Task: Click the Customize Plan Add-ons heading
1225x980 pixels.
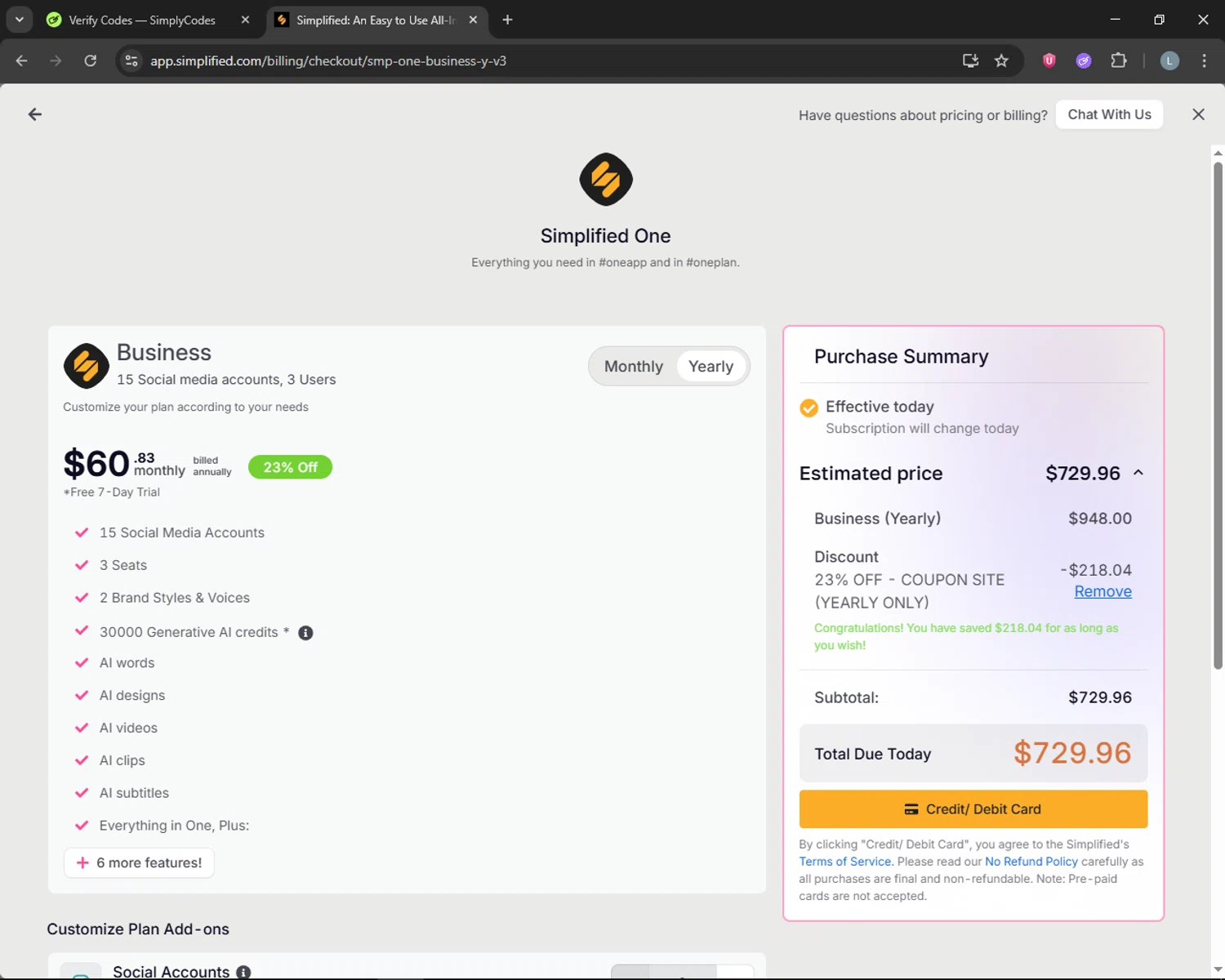Action: point(138,929)
